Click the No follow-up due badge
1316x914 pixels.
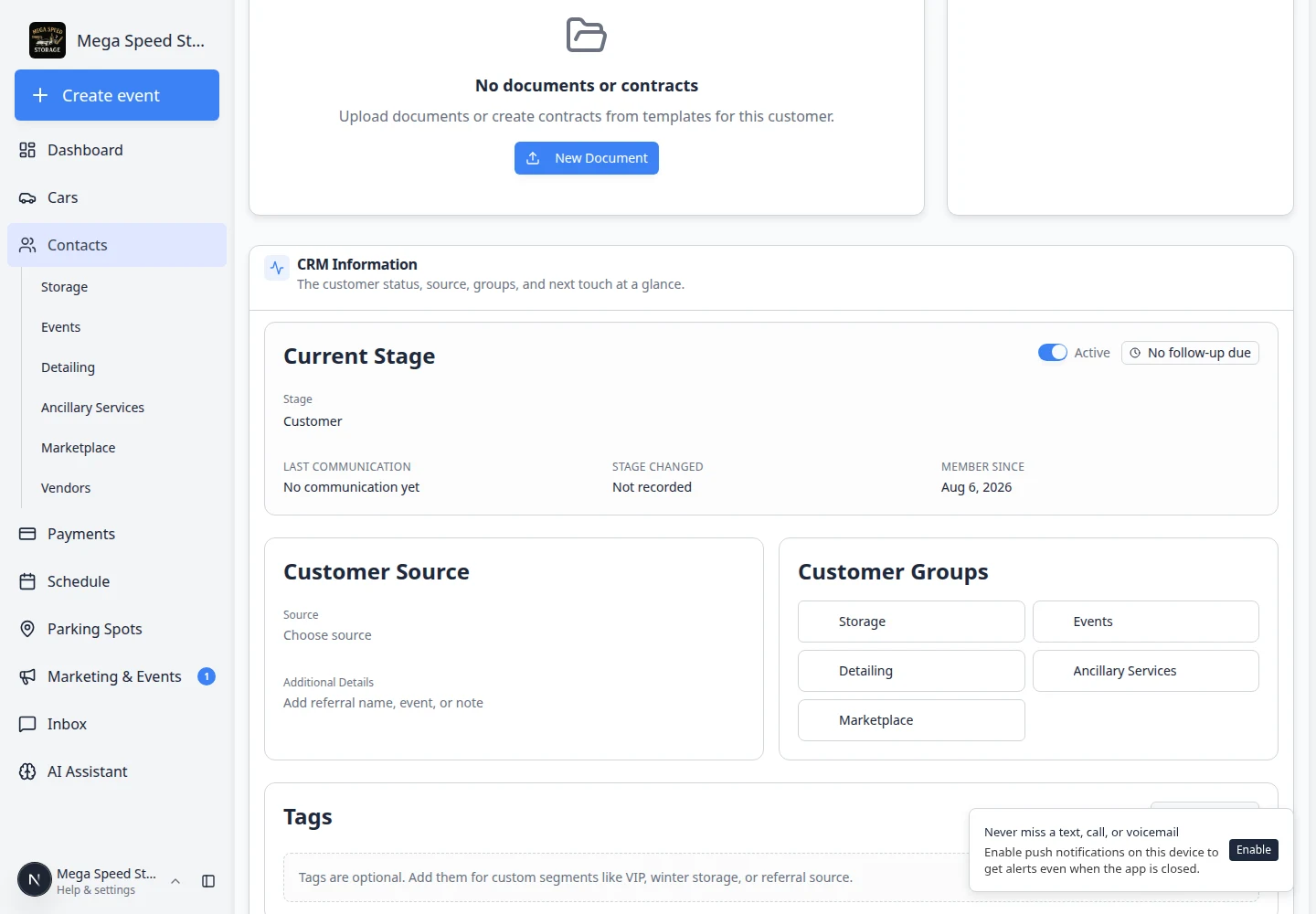click(x=1190, y=353)
